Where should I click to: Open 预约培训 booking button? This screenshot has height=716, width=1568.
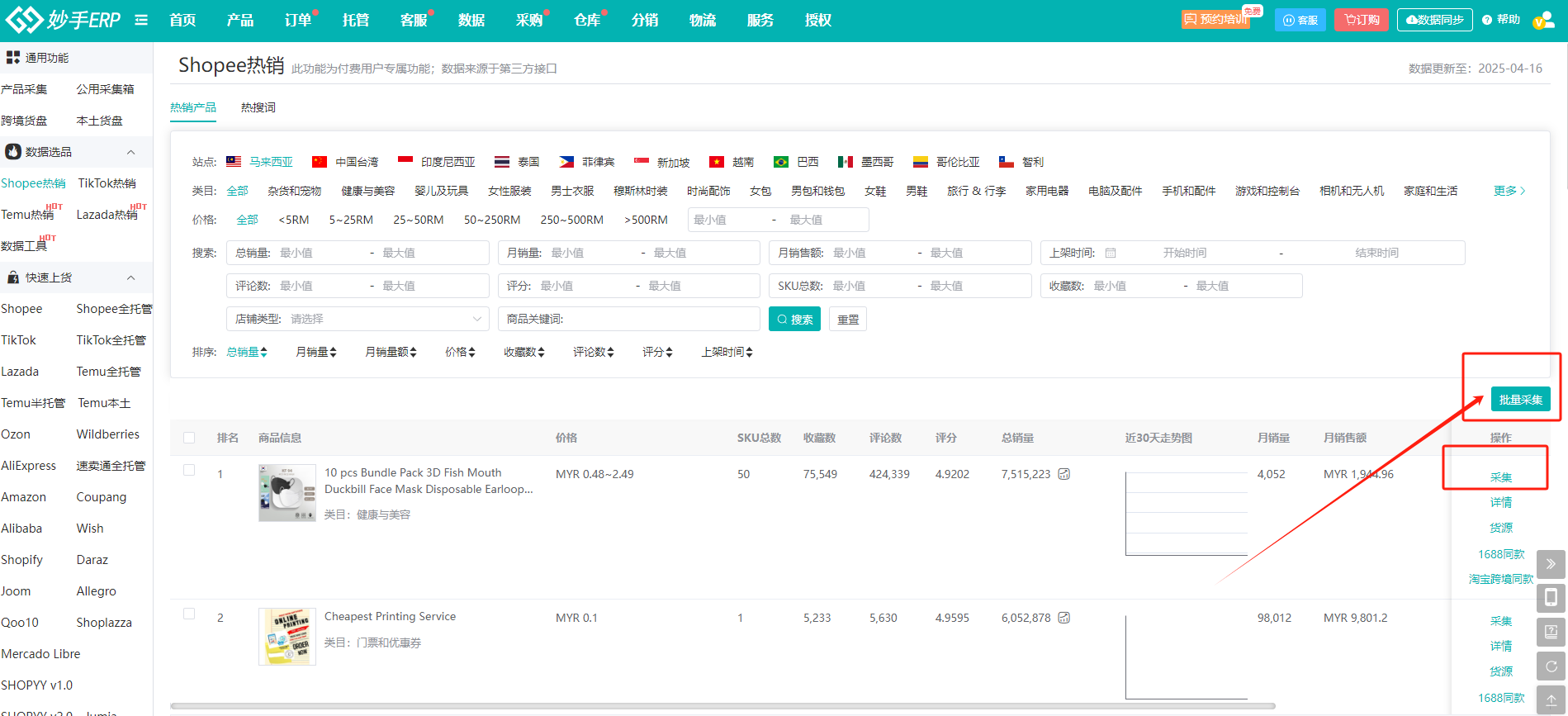1215,20
